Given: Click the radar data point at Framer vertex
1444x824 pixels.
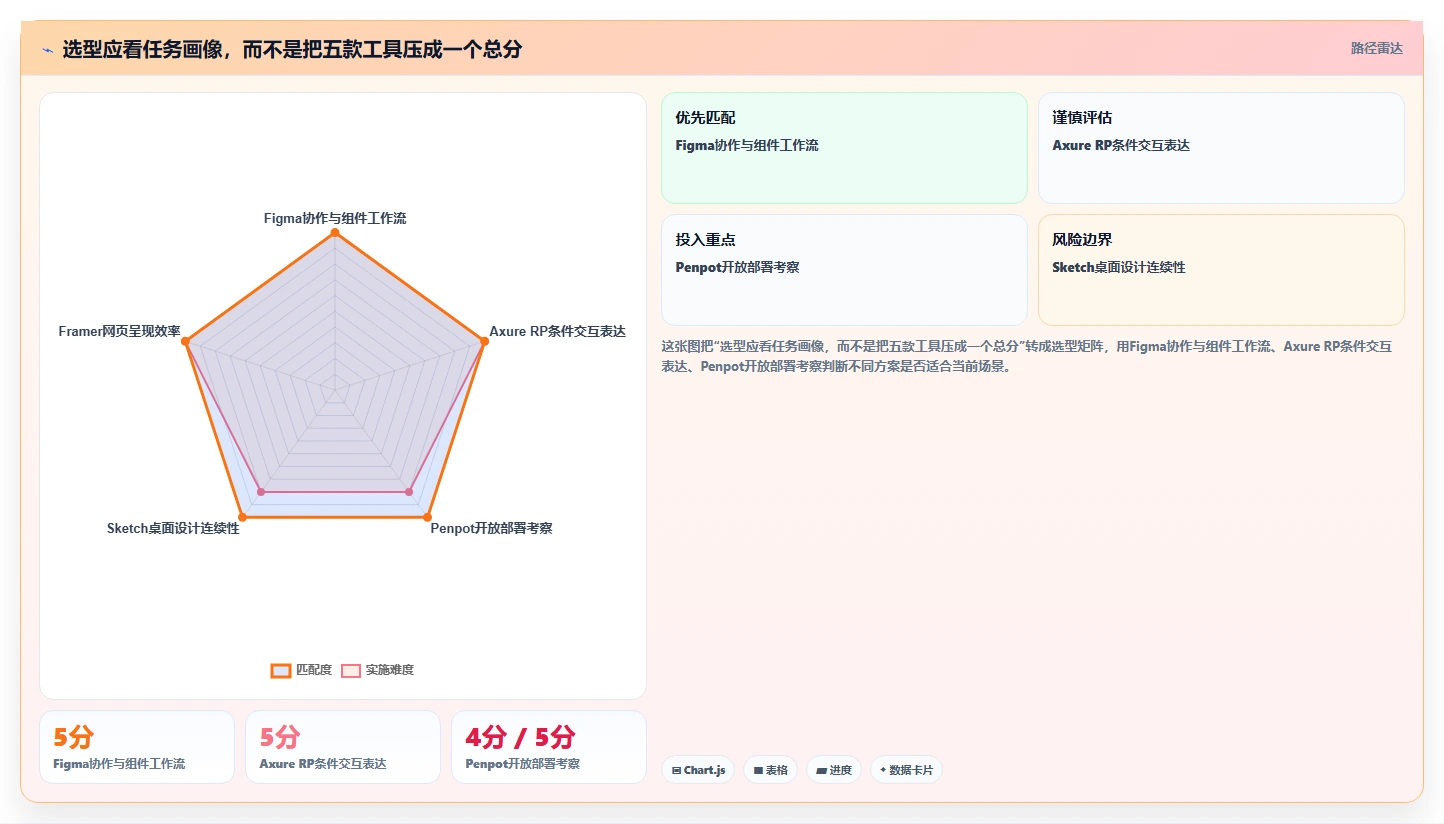Looking at the screenshot, I should pos(186,341).
